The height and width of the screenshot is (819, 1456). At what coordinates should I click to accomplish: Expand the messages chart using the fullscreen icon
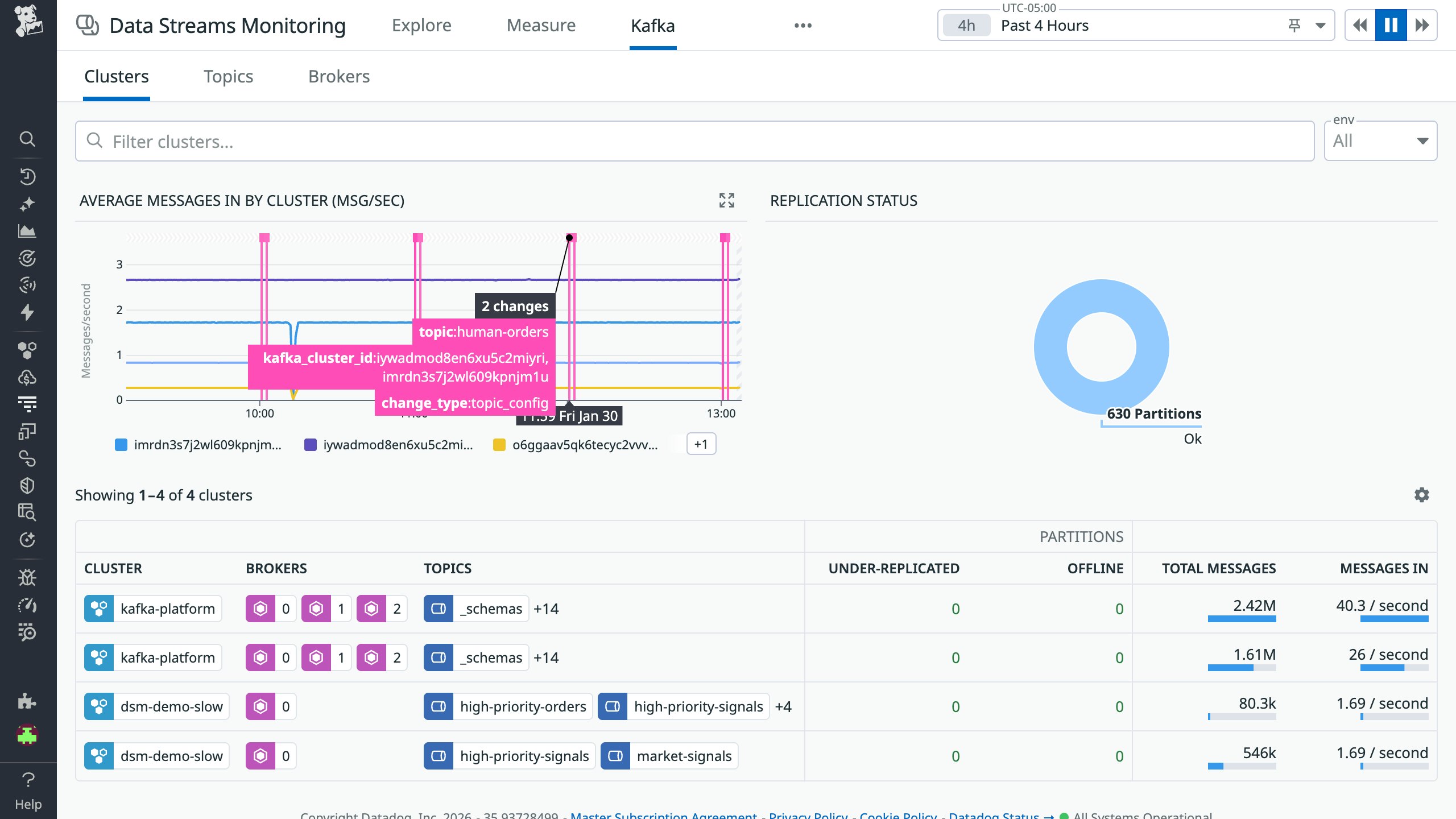[x=728, y=200]
